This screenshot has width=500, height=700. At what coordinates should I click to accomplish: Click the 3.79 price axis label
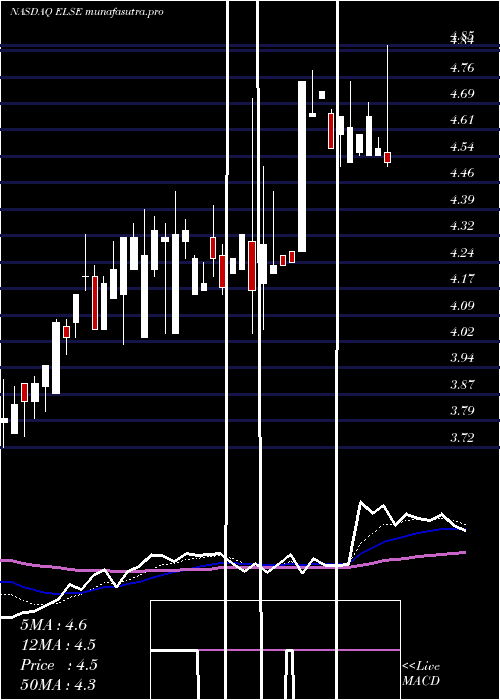coord(462,411)
